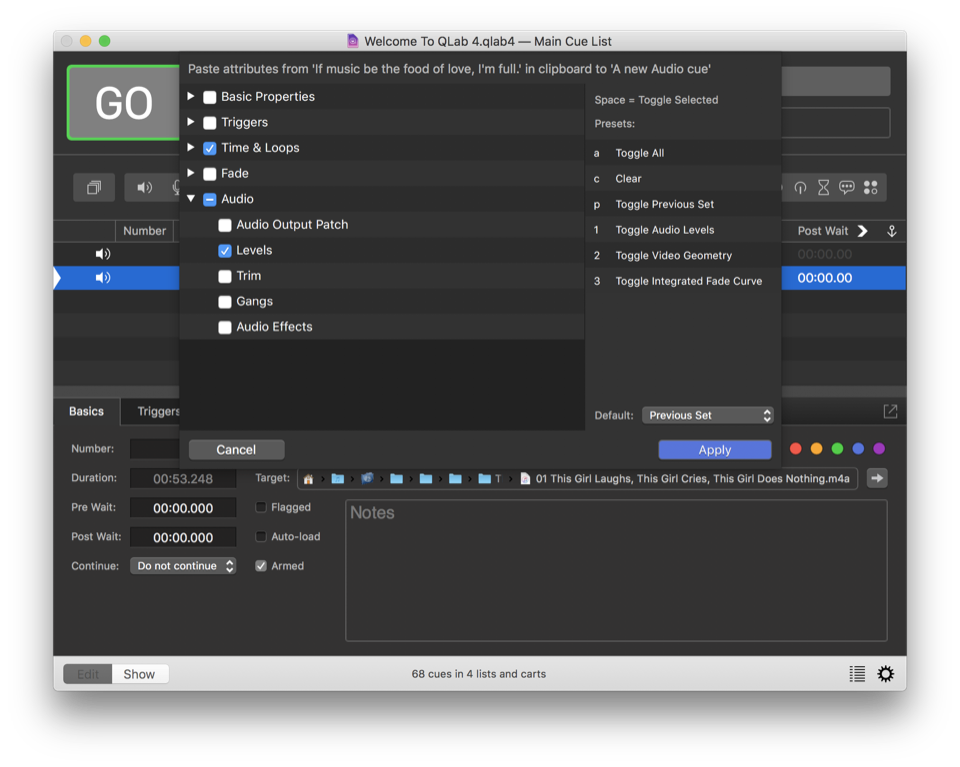Image resolution: width=960 pixels, height=767 pixels.
Task: Check the Audio Output Patch checkbox
Action: 225,225
